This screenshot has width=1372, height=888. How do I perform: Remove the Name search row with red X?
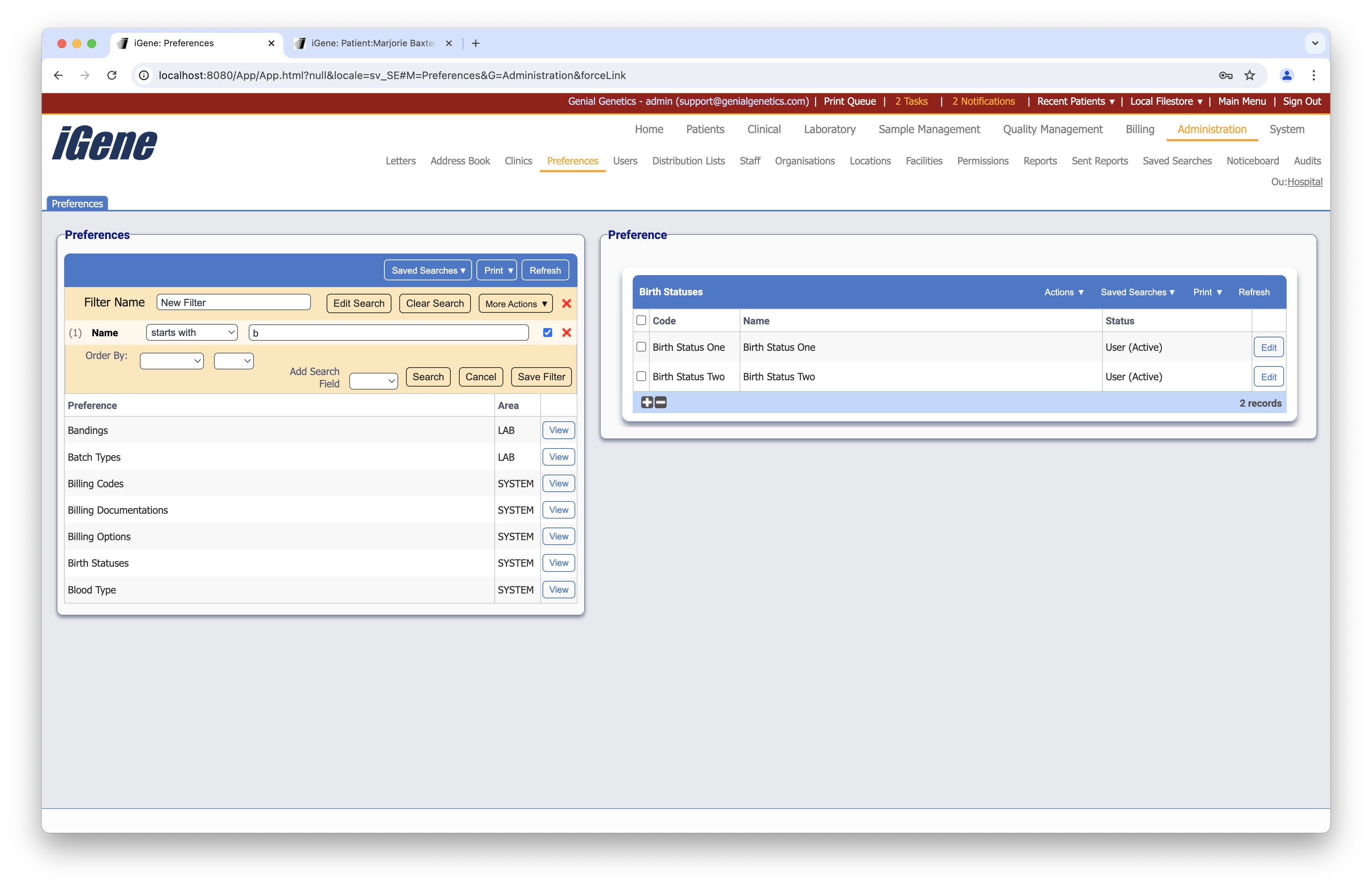(567, 333)
